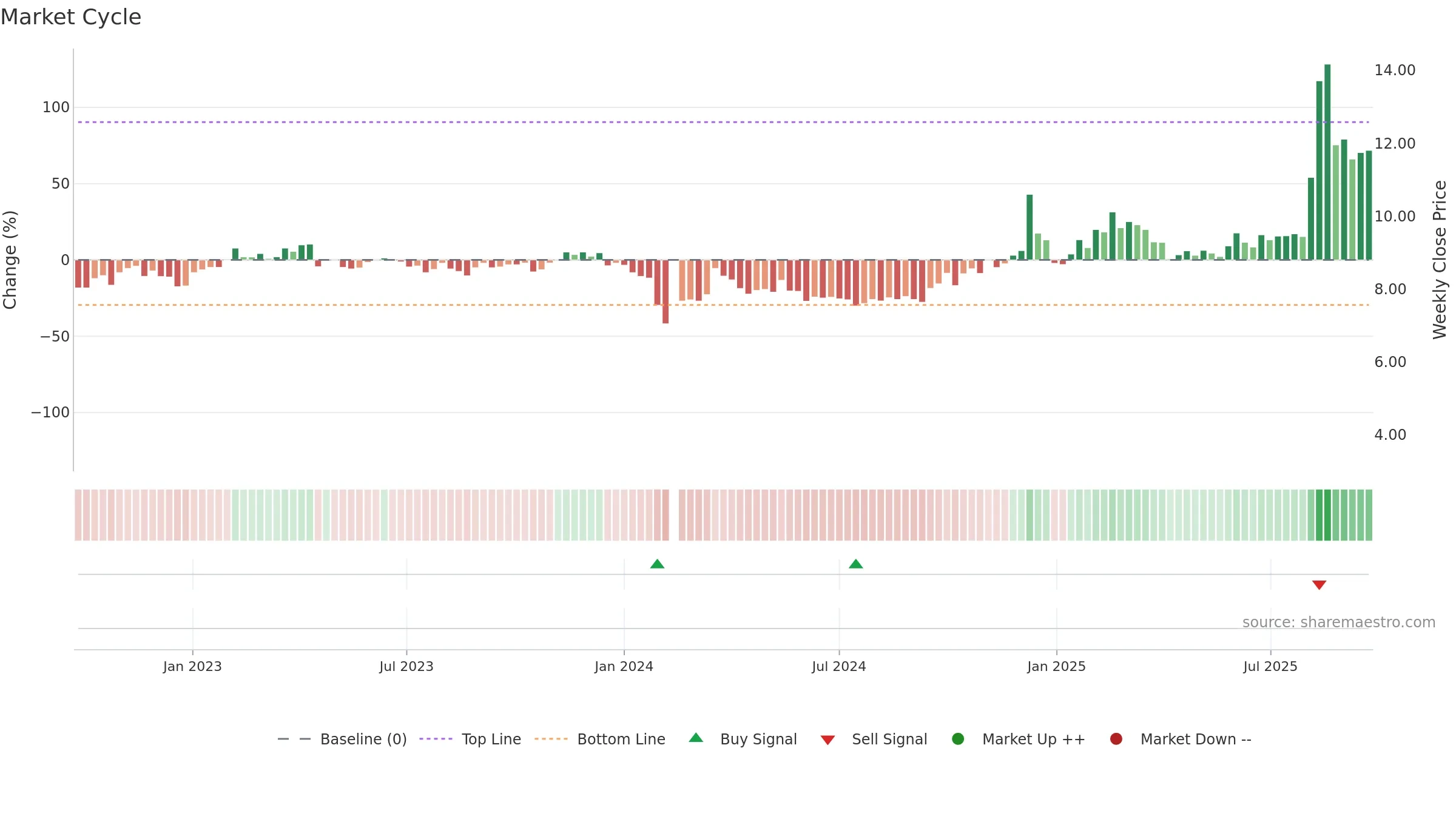Toggle the Baseline (0) legend entry
This screenshot has width=1456, height=819.
pyautogui.click(x=342, y=739)
